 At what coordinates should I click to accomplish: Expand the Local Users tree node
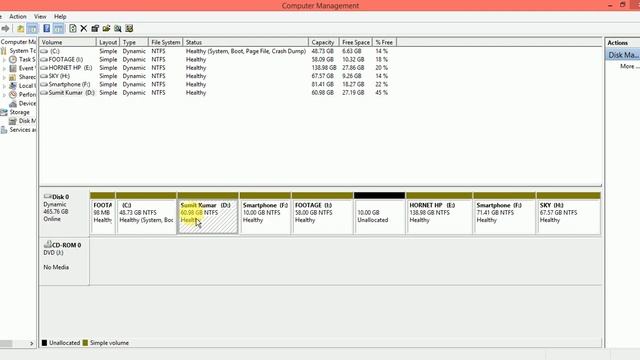4,86
